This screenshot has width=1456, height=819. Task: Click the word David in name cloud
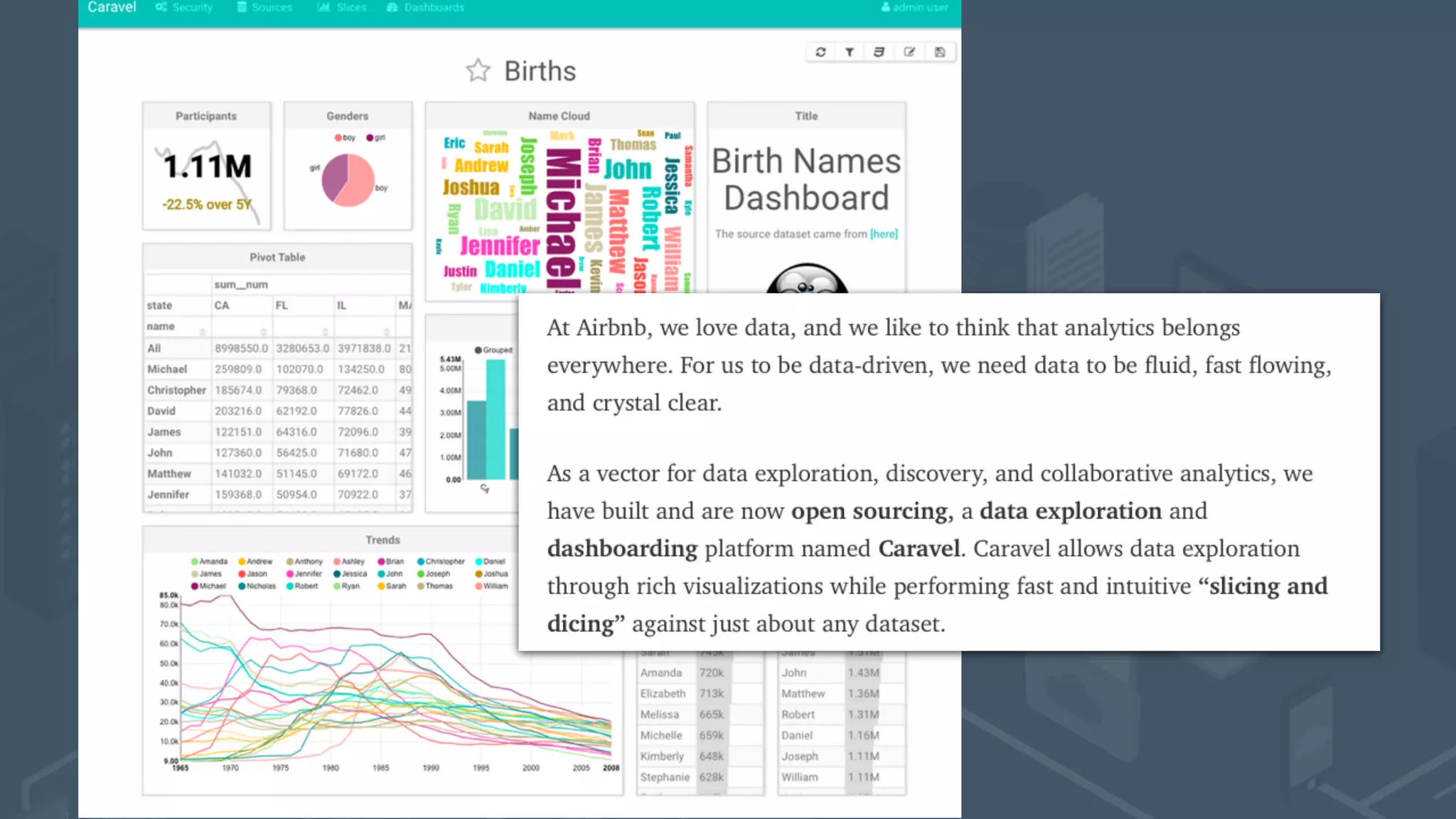point(505,210)
